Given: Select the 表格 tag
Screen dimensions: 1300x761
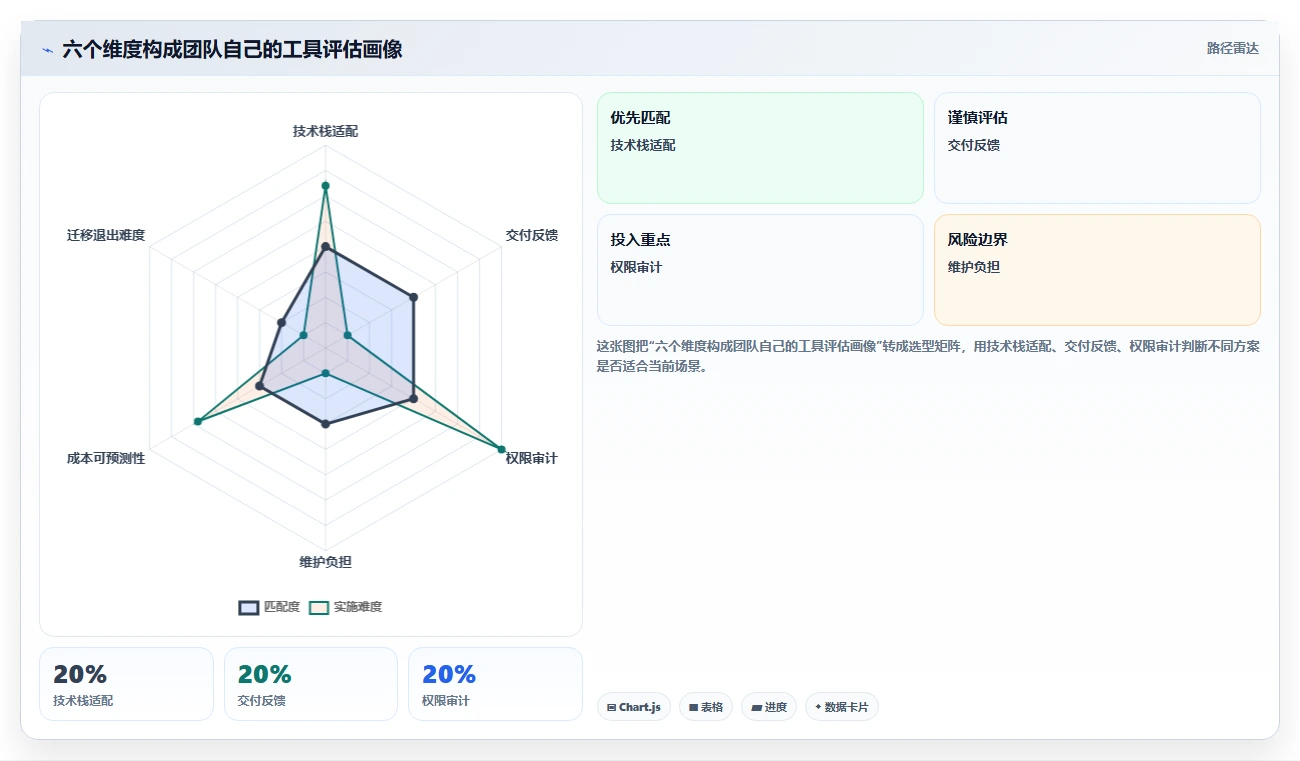Looking at the screenshot, I should click(706, 707).
